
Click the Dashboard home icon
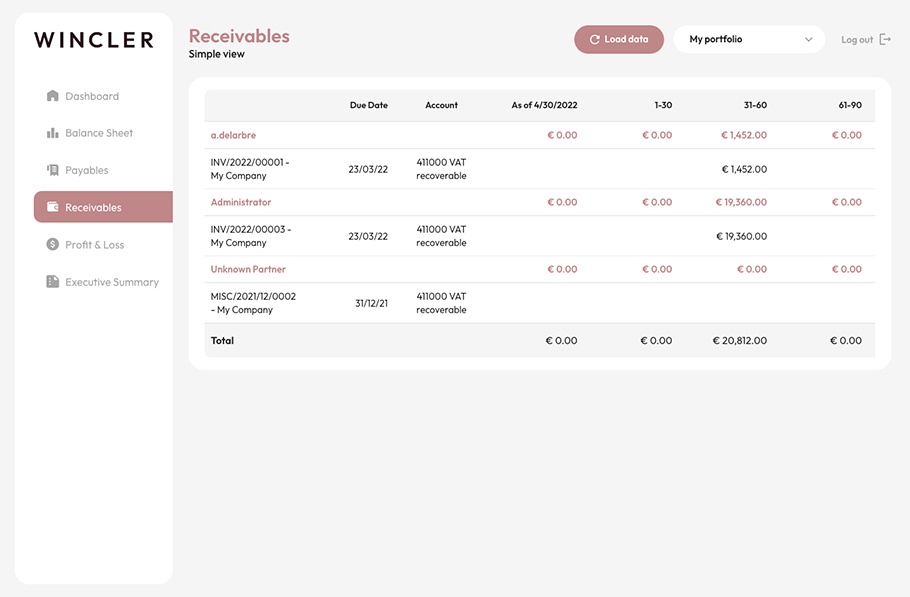[52, 96]
